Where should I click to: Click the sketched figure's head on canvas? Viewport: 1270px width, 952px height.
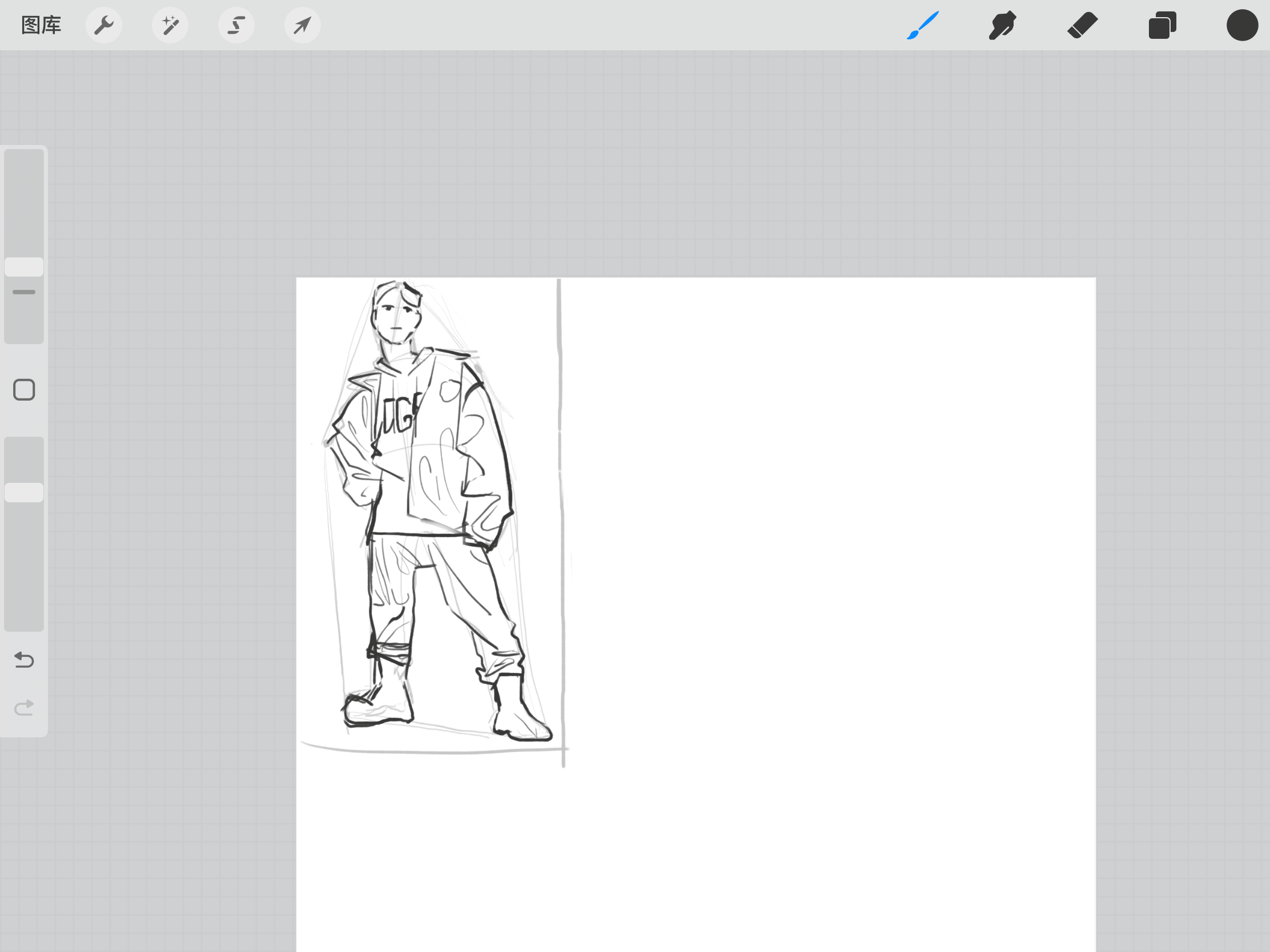[396, 316]
